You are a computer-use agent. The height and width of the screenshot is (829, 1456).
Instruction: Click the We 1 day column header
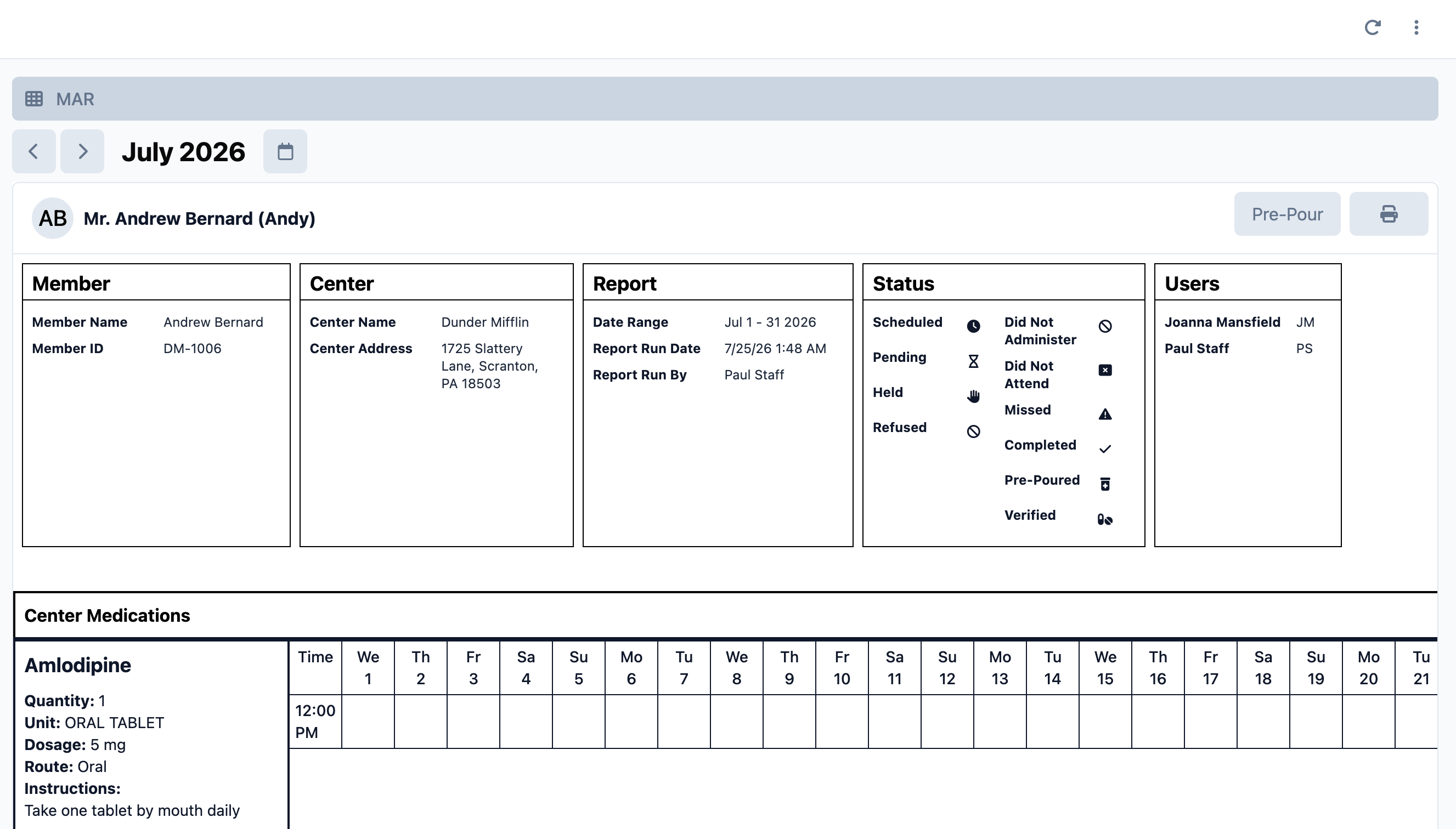368,668
